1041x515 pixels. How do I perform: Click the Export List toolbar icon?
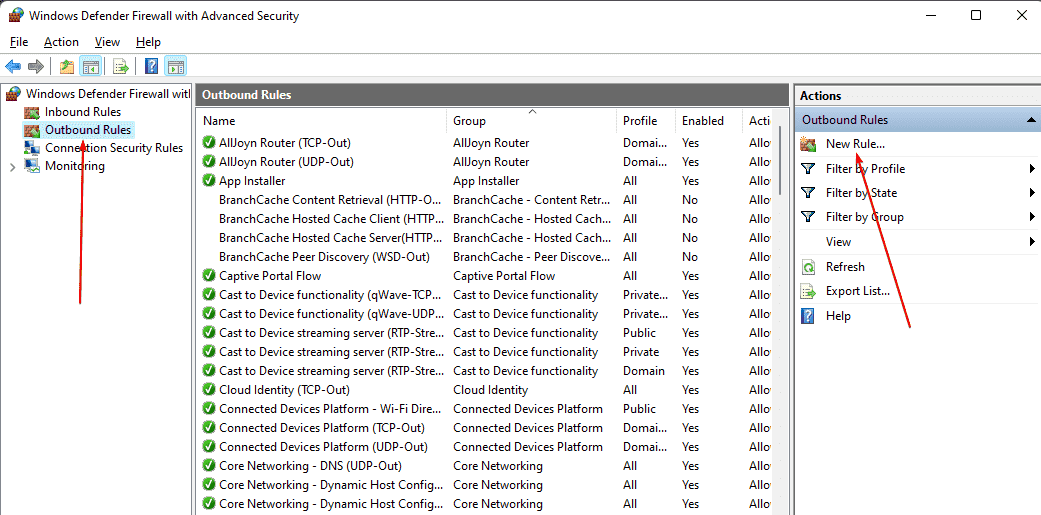tap(121, 66)
